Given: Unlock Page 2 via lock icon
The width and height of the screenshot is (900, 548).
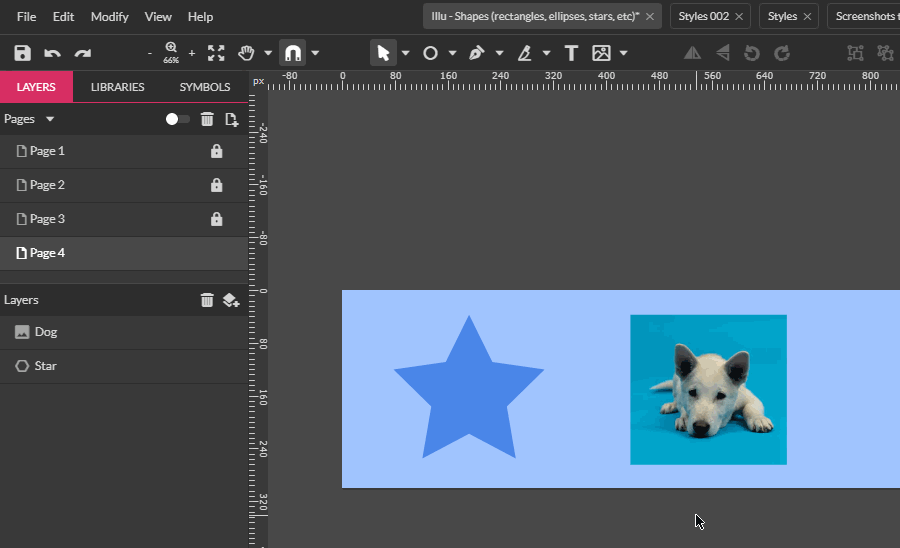Looking at the screenshot, I should pyautogui.click(x=216, y=185).
